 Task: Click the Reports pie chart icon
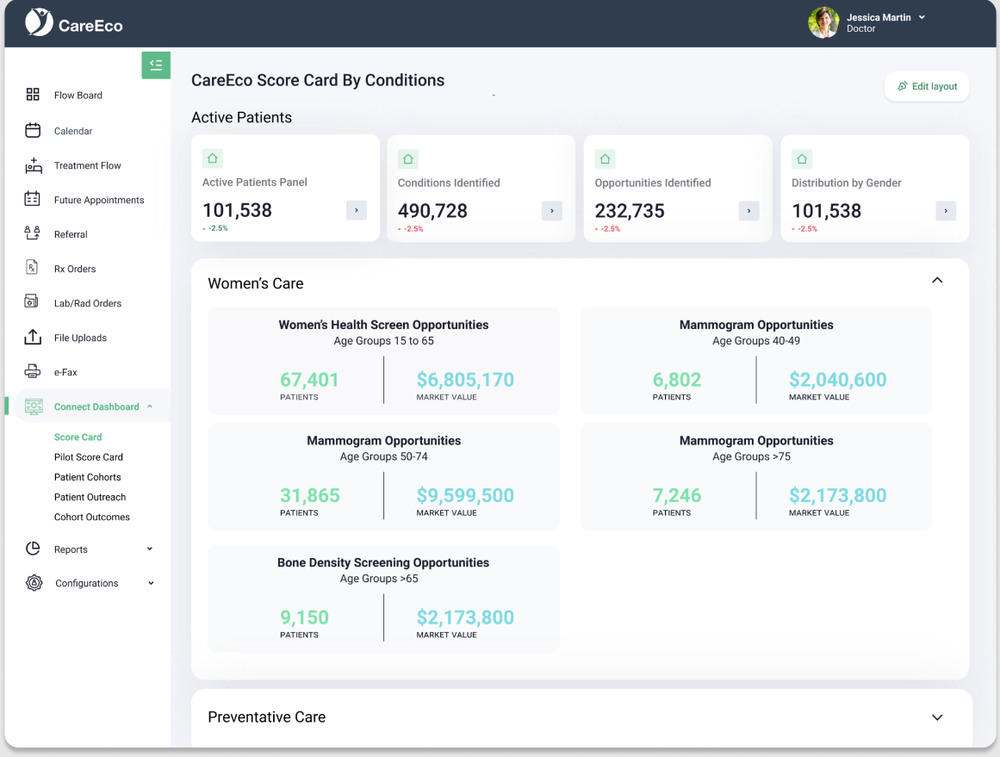tap(33, 548)
